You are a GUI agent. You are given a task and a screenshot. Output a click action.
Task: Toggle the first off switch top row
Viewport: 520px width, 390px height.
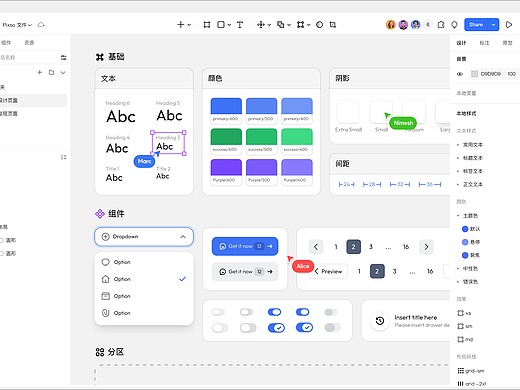tap(218, 312)
